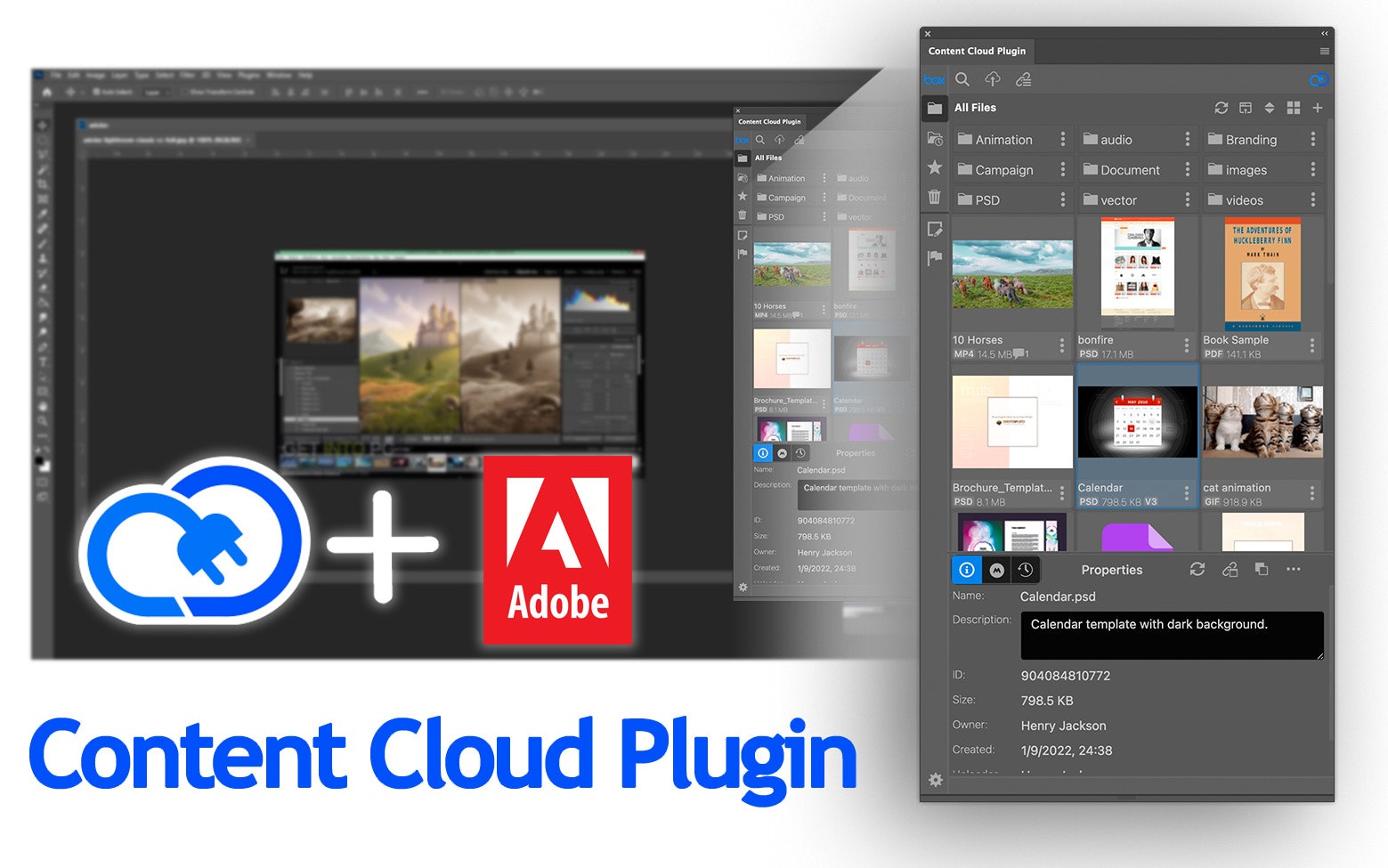This screenshot has width=1388, height=868.
Task: Select the Book Sample PDF thumbnail
Action: point(1262,274)
